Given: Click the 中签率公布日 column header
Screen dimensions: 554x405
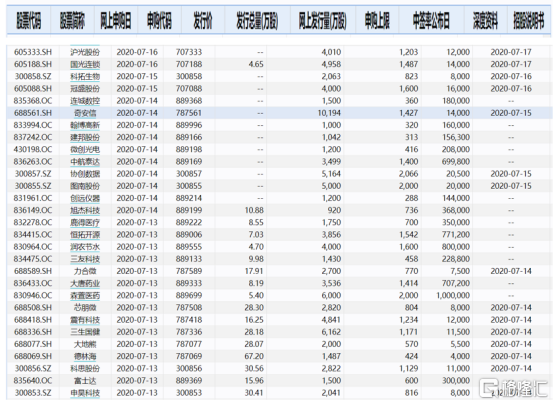Looking at the screenshot, I should (431, 21).
